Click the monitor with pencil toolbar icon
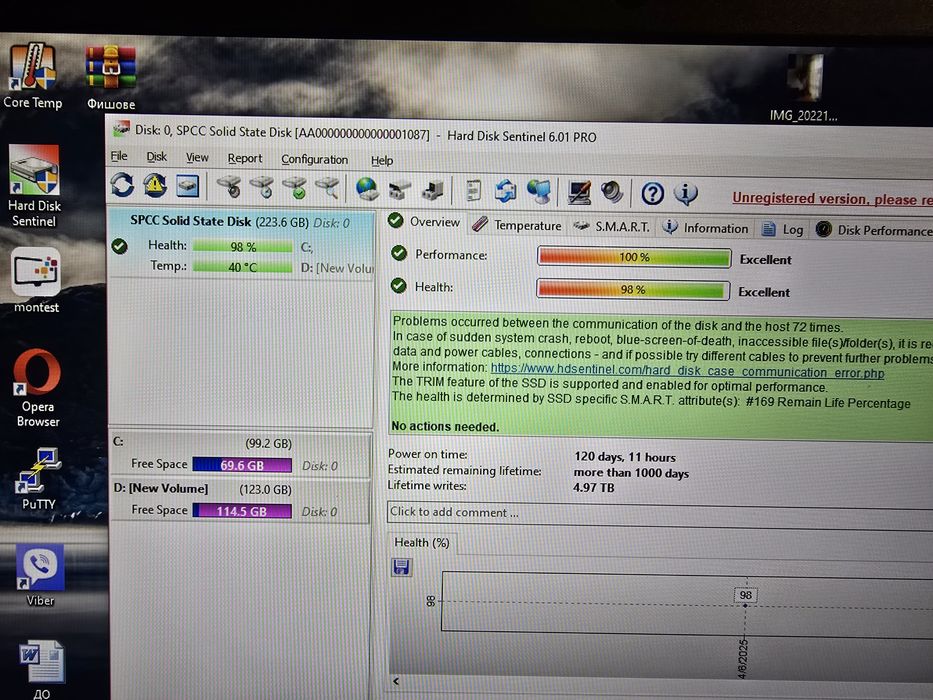The image size is (933, 700). (579, 193)
